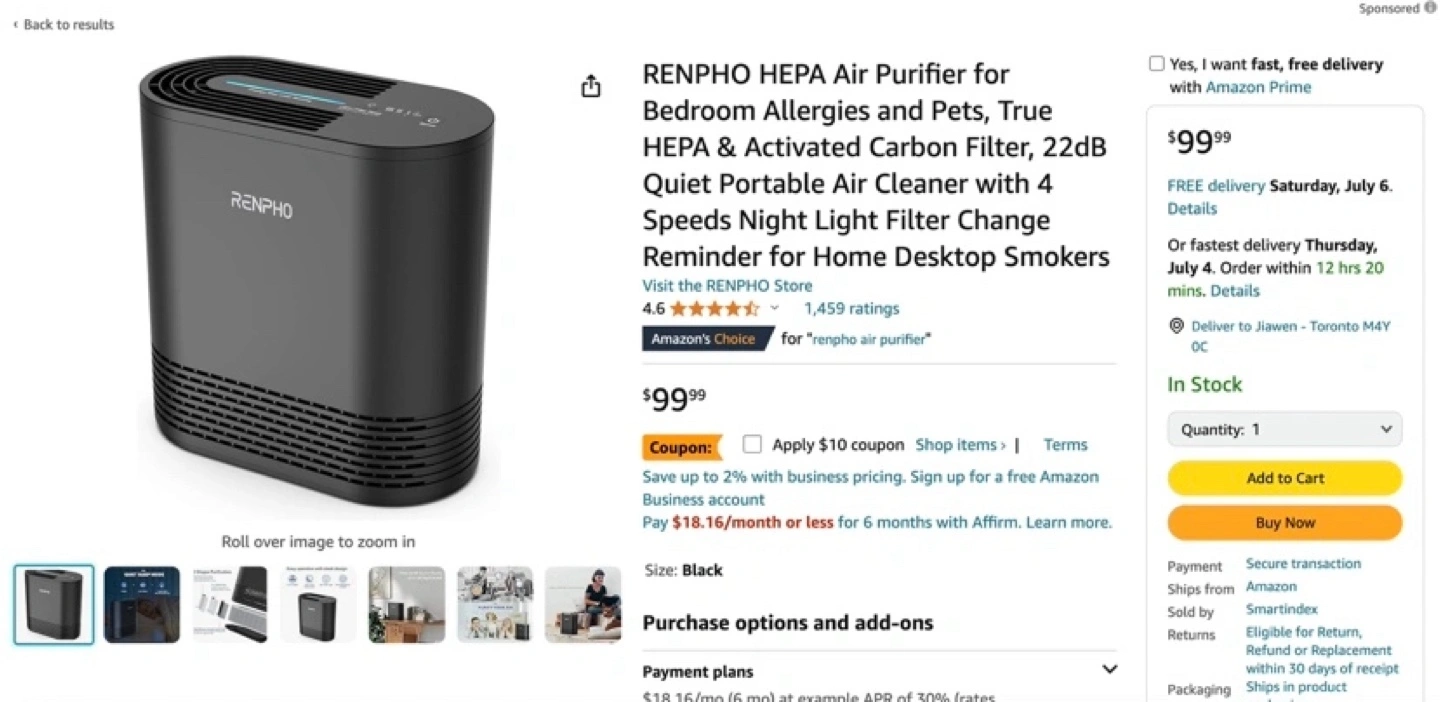The height and width of the screenshot is (702, 1440).
Task: Click the share icon beside product image
Action: click(591, 86)
